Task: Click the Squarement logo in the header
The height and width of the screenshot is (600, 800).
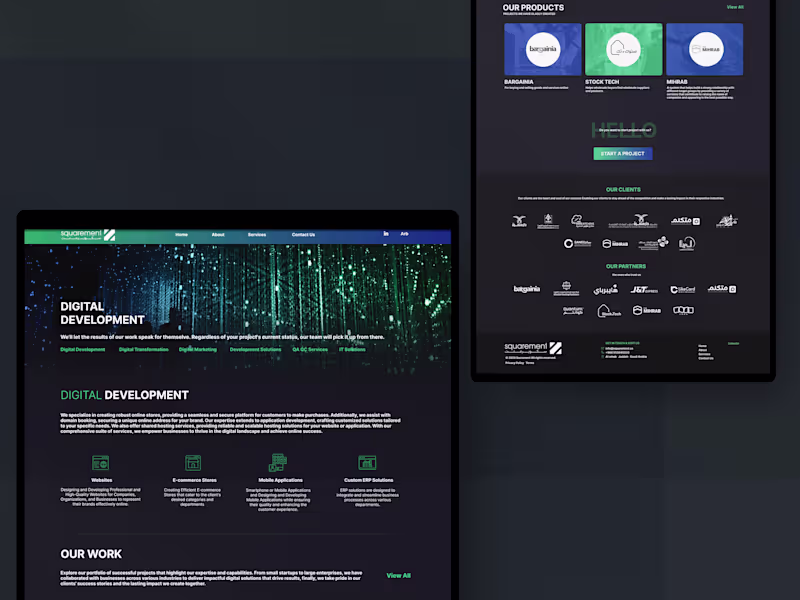Action: 88,235
